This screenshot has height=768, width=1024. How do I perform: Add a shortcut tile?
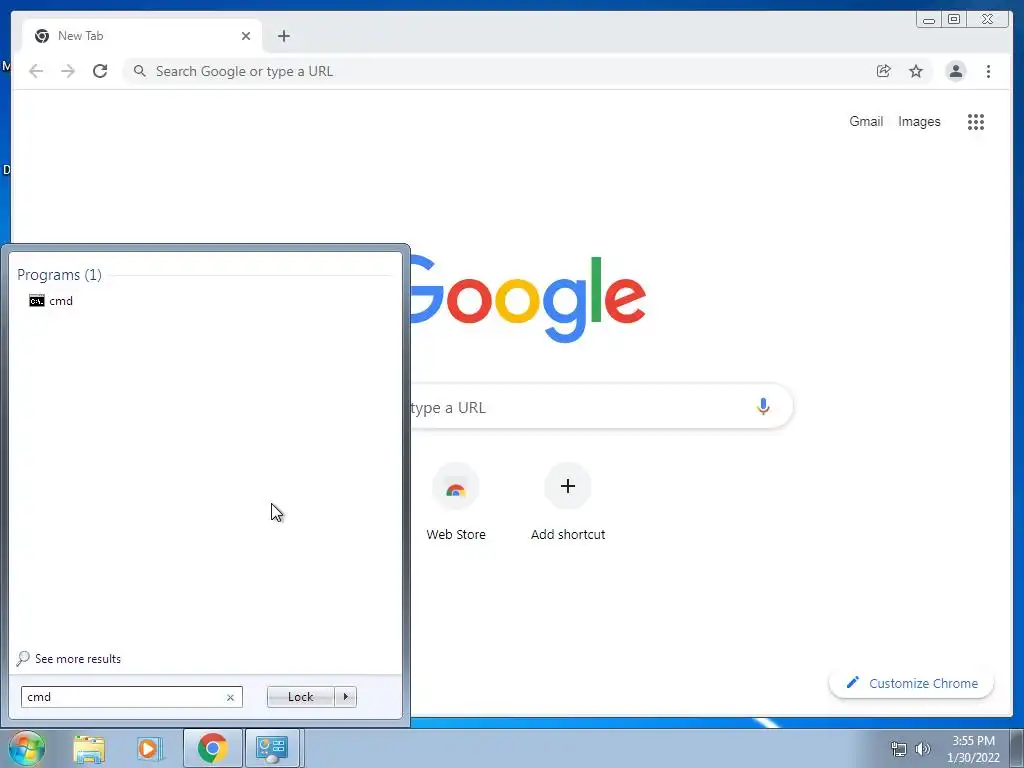568,503
